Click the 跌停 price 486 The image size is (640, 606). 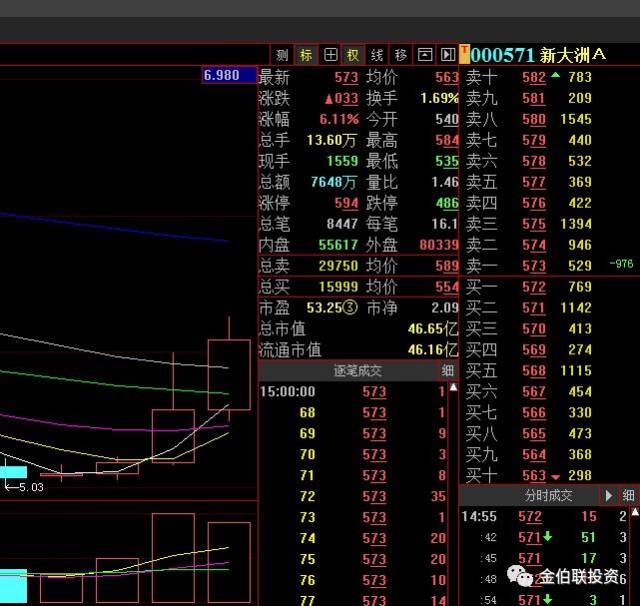click(447, 203)
